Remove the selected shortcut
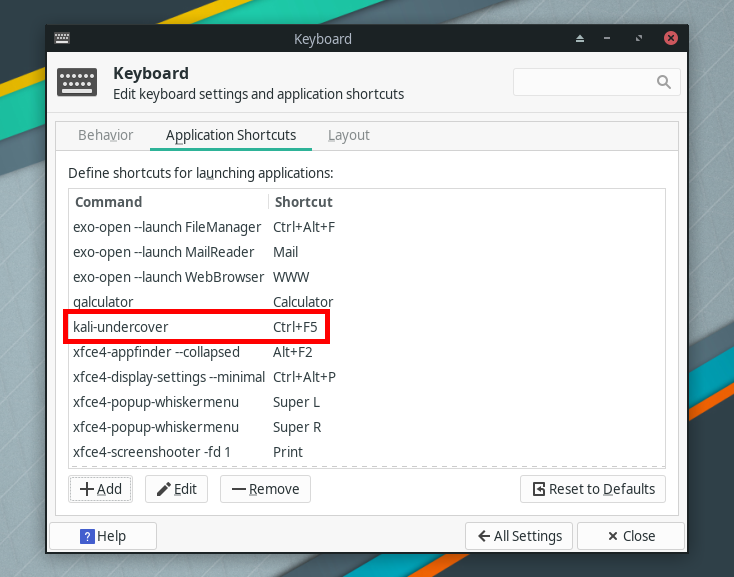 pyautogui.click(x=265, y=489)
